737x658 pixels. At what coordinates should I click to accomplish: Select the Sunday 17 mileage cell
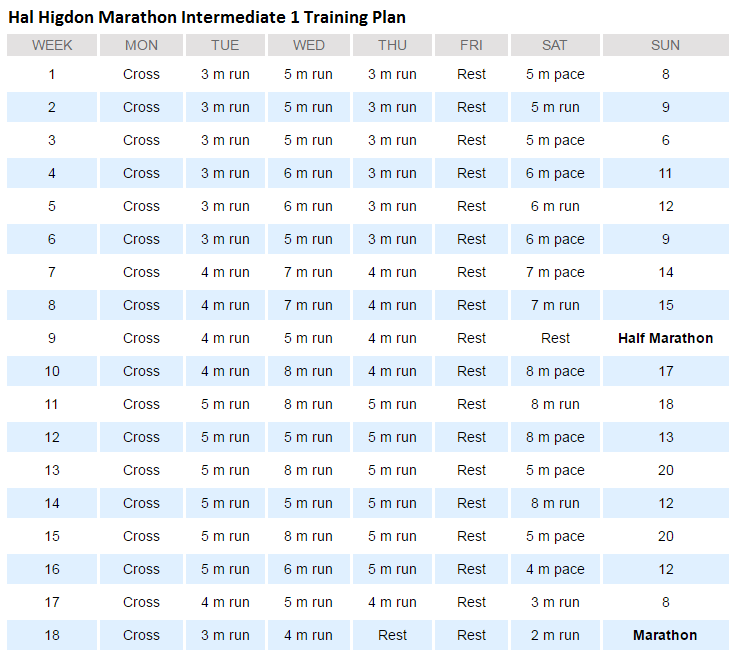[x=665, y=371]
